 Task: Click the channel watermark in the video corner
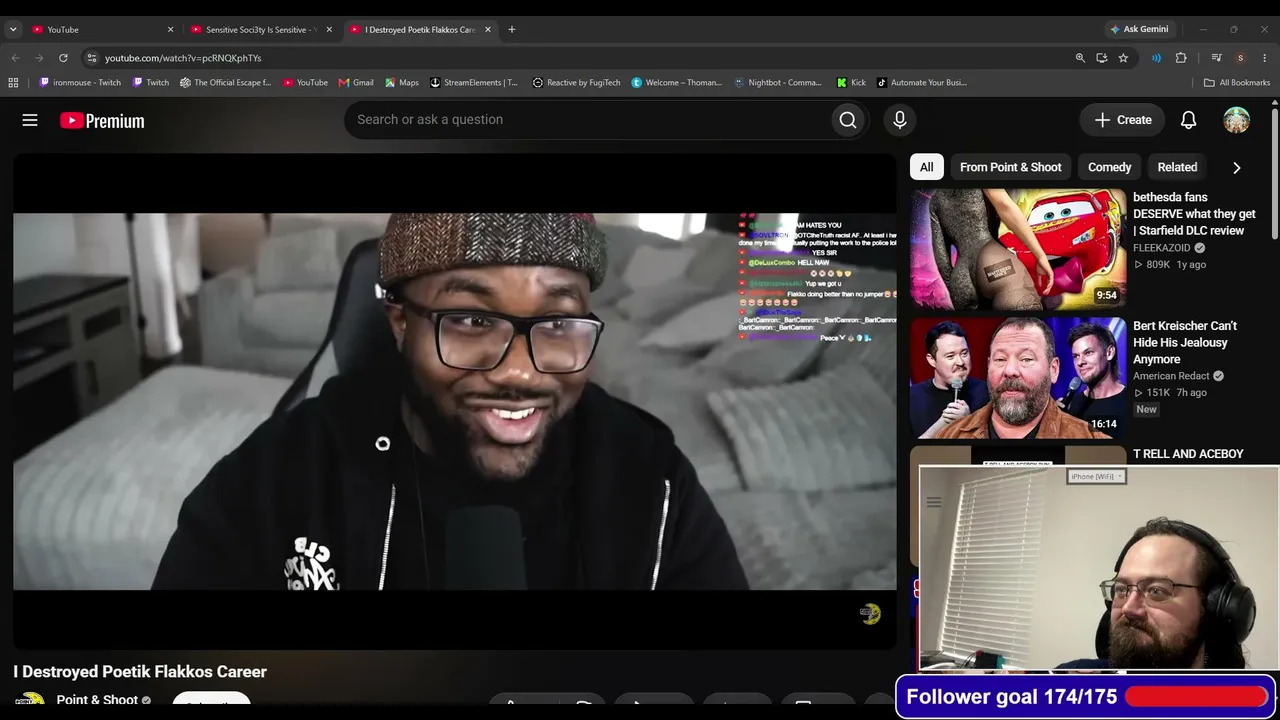coord(870,614)
